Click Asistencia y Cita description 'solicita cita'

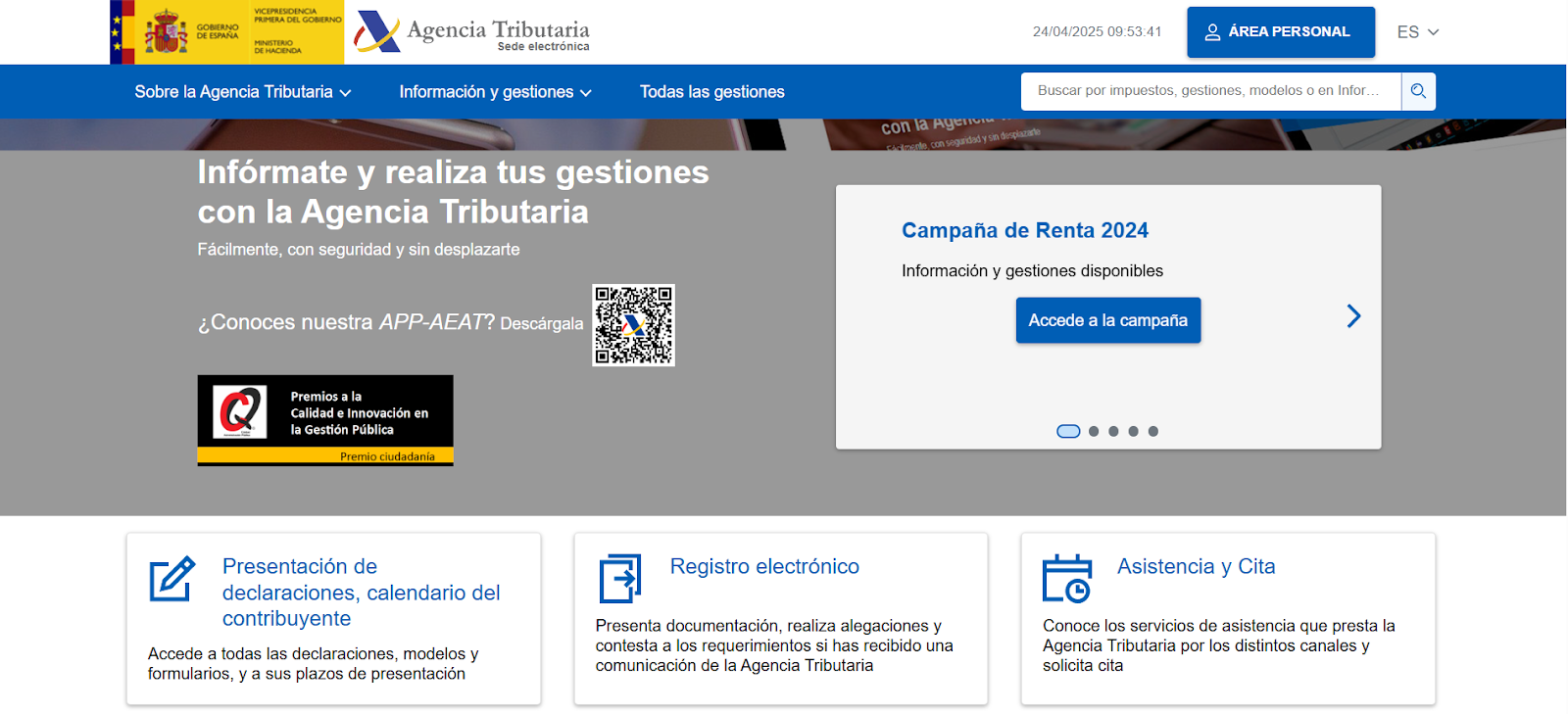(1219, 645)
